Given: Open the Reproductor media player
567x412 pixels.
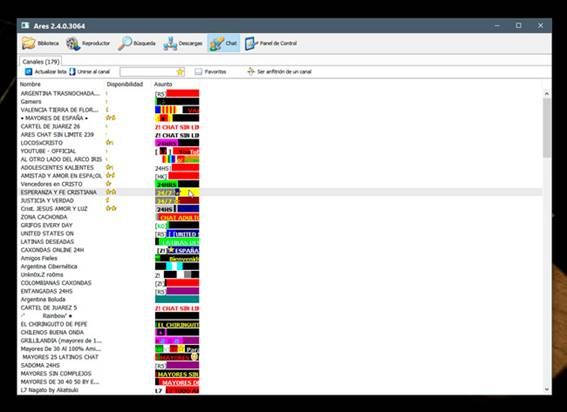Looking at the screenshot, I should tap(88, 43).
